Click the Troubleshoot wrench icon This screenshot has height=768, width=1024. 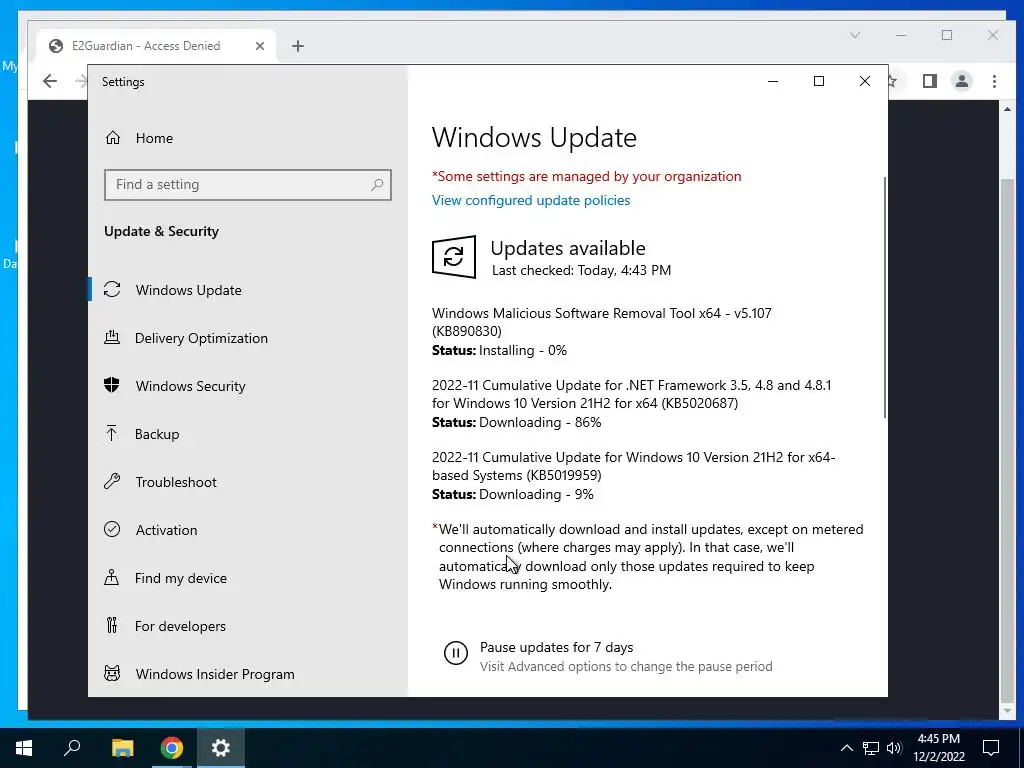tap(112, 481)
